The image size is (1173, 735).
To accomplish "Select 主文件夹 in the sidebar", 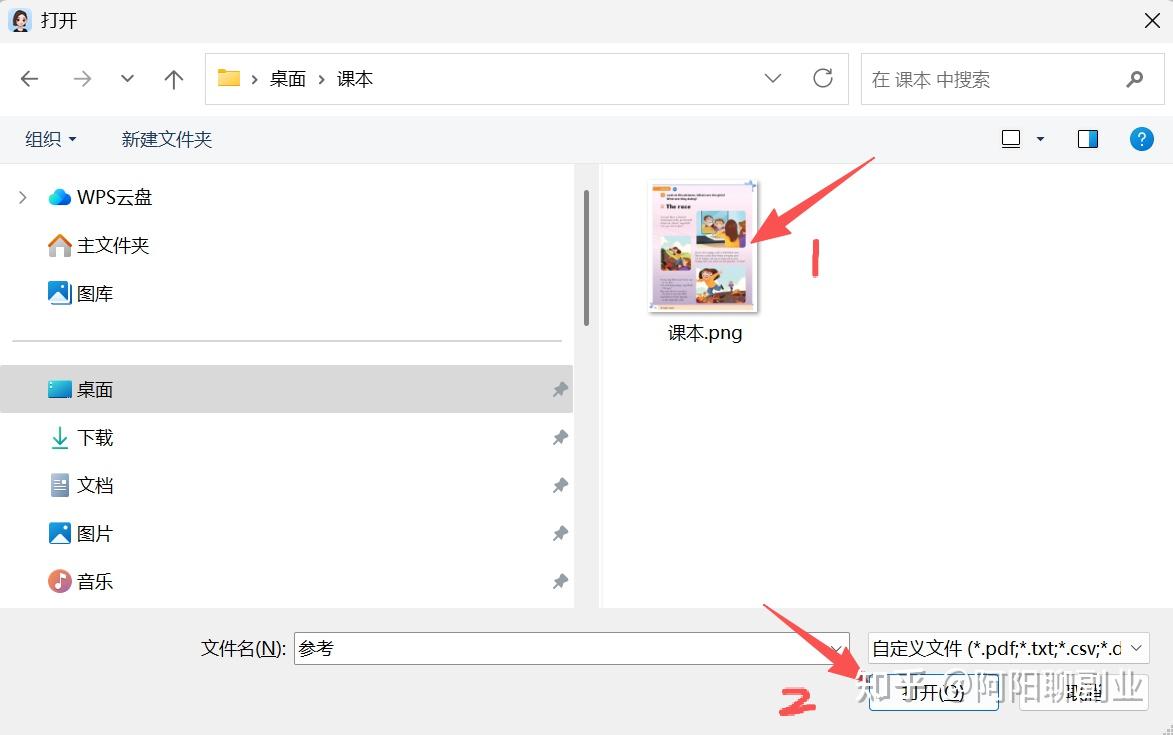I will pyautogui.click(x=112, y=245).
